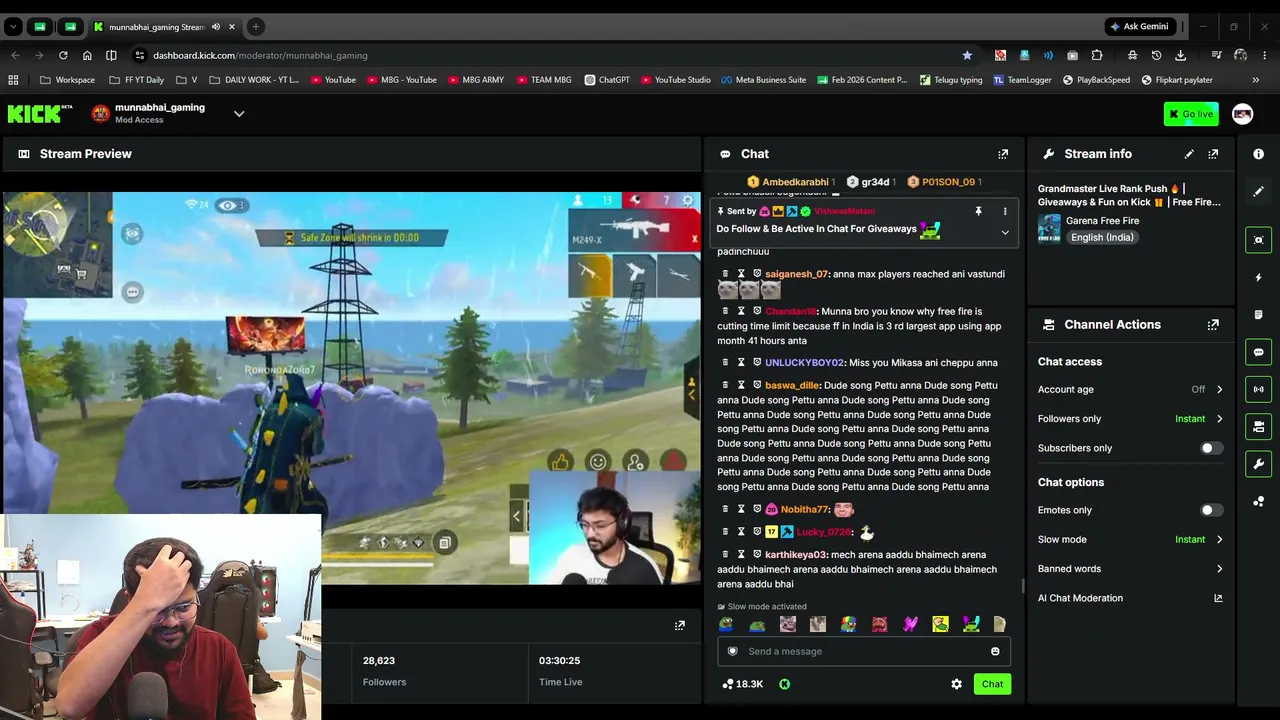
Task: Send message with the Chat button
Action: pyautogui.click(x=992, y=684)
